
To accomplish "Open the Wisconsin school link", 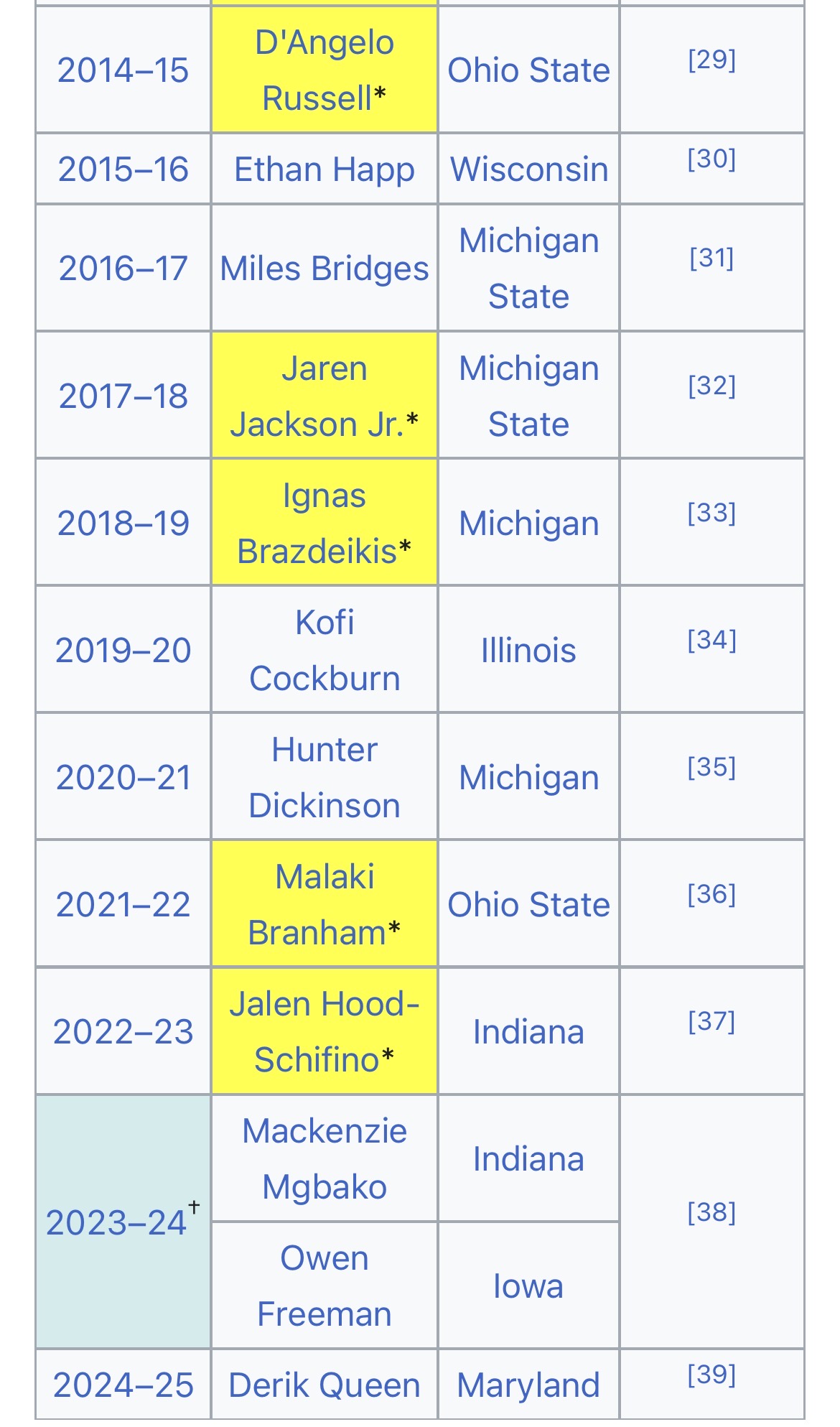I will pos(528,169).
